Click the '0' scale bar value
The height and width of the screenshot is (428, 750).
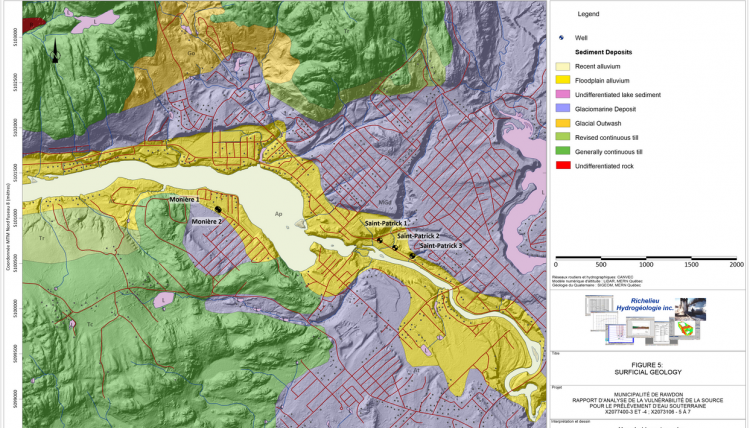(x=556, y=264)
